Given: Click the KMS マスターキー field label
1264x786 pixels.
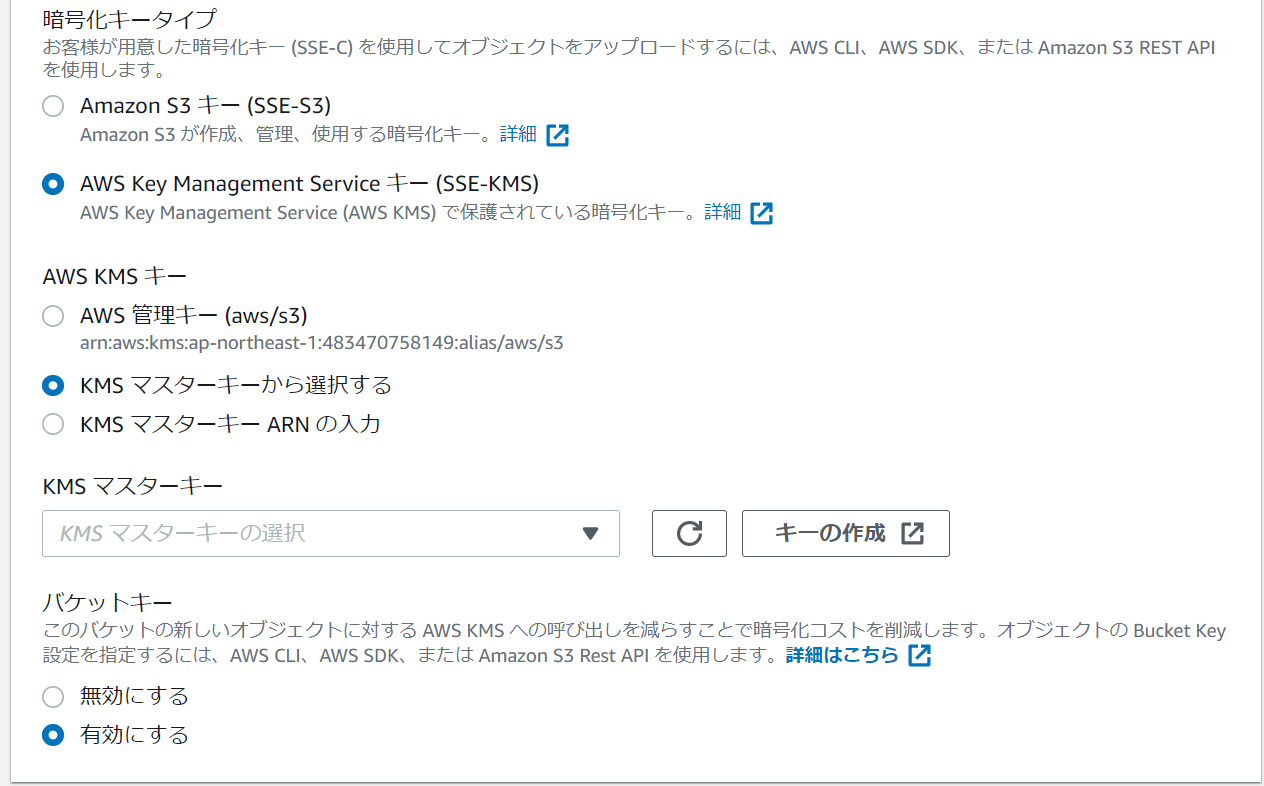Looking at the screenshot, I should 133,486.
